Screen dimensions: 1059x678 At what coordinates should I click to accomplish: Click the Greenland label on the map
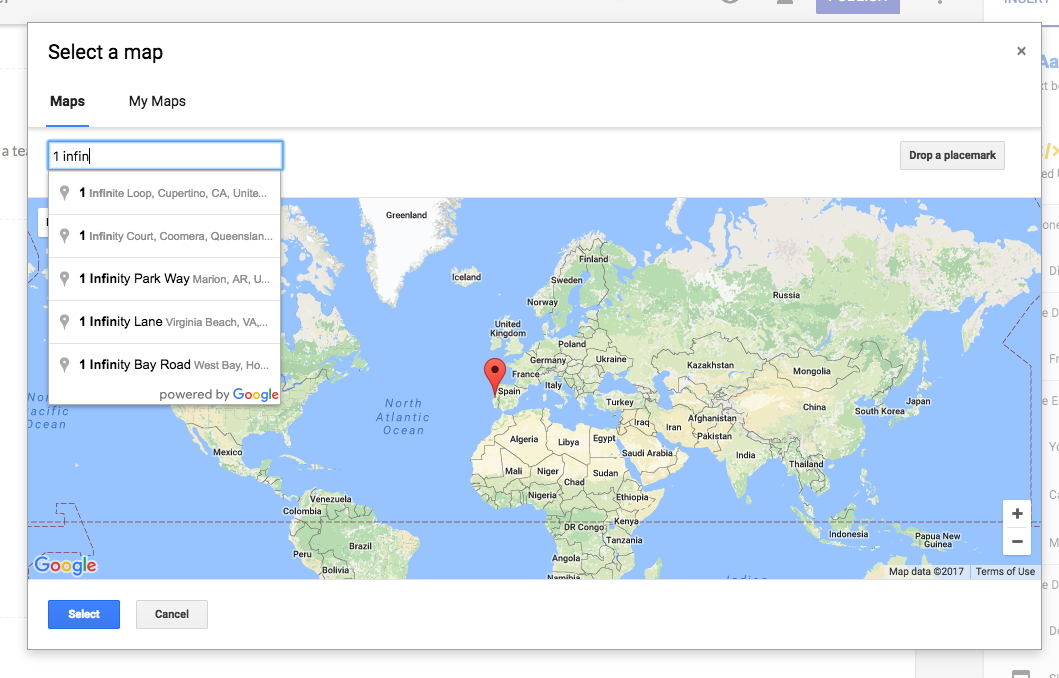click(406, 215)
